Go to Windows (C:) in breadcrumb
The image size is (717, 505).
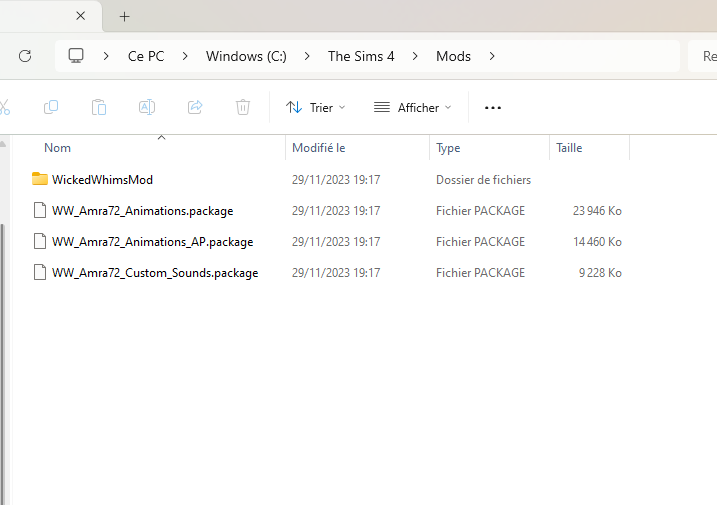[x=246, y=56]
